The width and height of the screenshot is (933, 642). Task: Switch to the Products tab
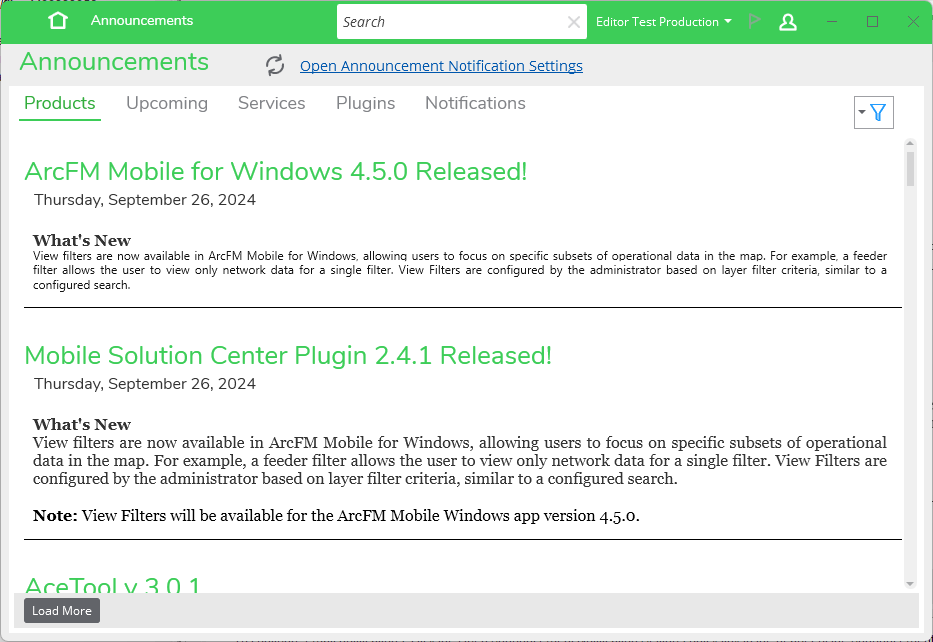click(x=60, y=104)
